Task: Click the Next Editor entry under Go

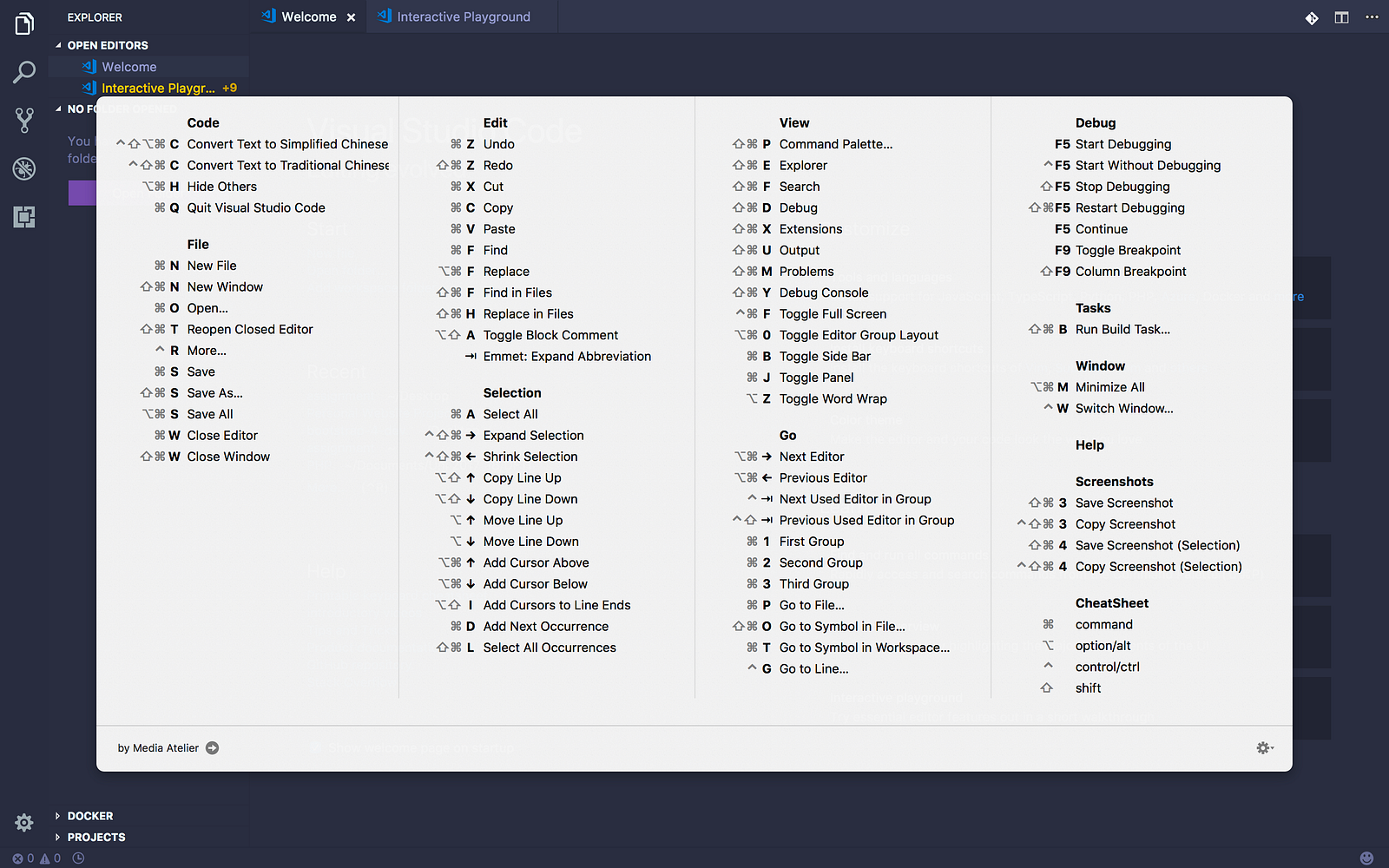Action: point(812,457)
